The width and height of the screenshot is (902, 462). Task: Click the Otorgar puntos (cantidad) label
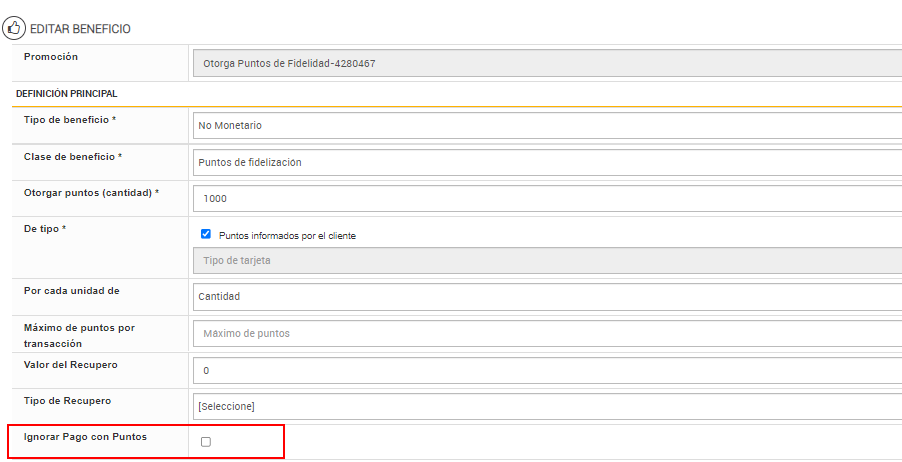(91, 192)
